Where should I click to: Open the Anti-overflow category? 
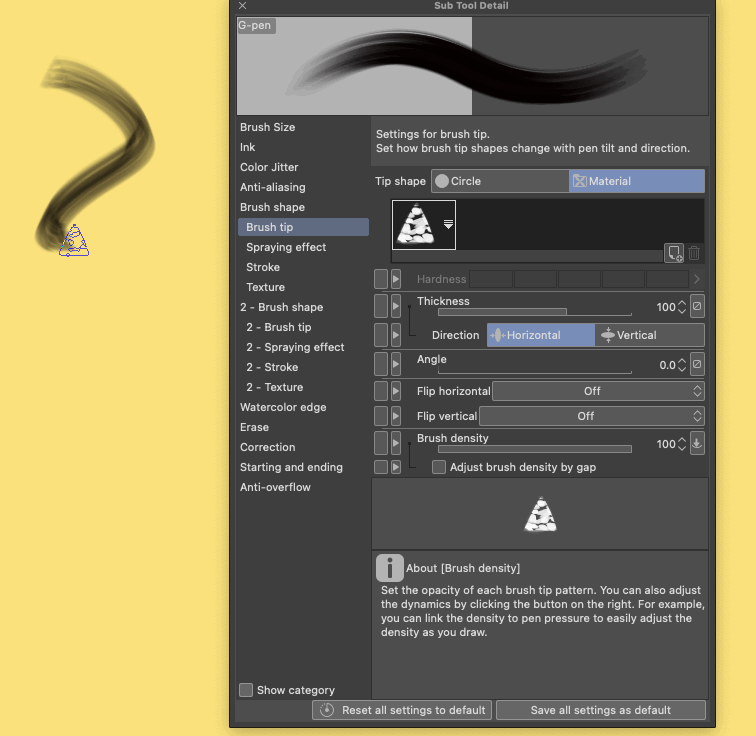[275, 487]
